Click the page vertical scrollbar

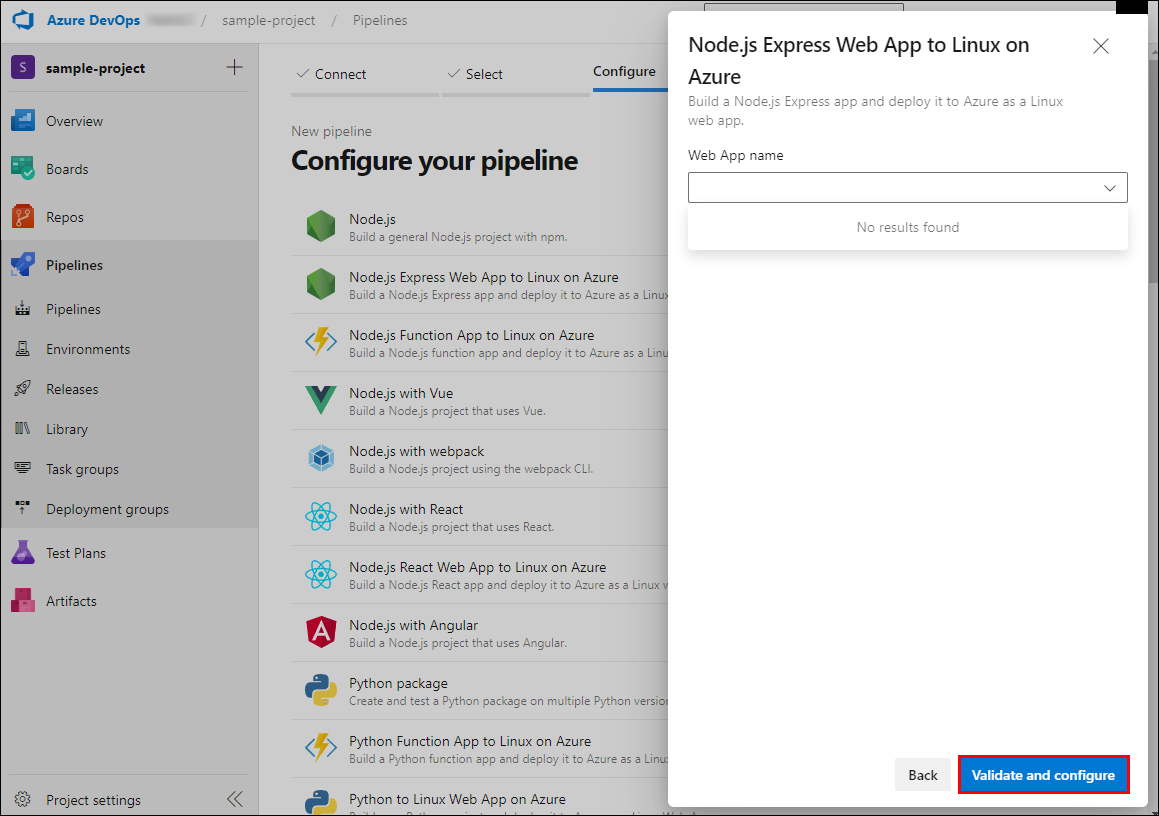[1153, 170]
